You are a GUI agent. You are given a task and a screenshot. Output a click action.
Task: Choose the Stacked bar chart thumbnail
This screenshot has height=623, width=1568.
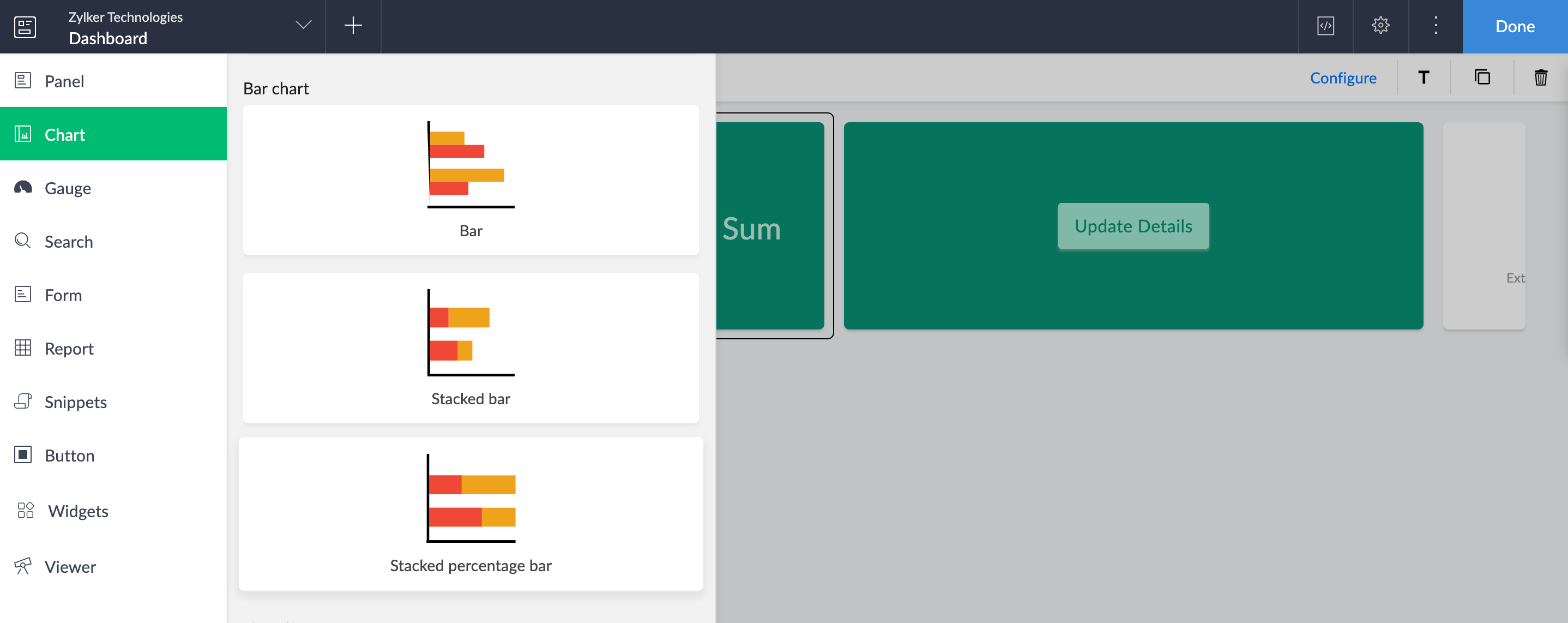click(x=471, y=348)
